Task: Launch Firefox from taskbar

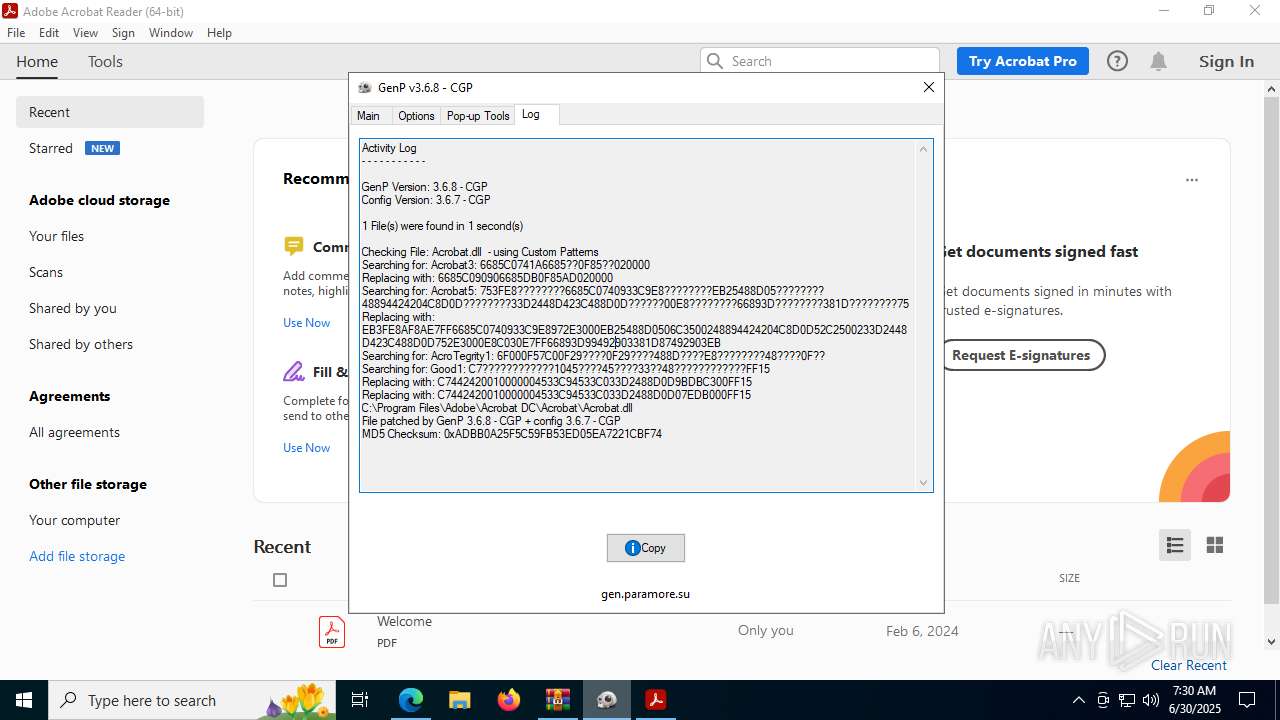Action: coord(508,700)
